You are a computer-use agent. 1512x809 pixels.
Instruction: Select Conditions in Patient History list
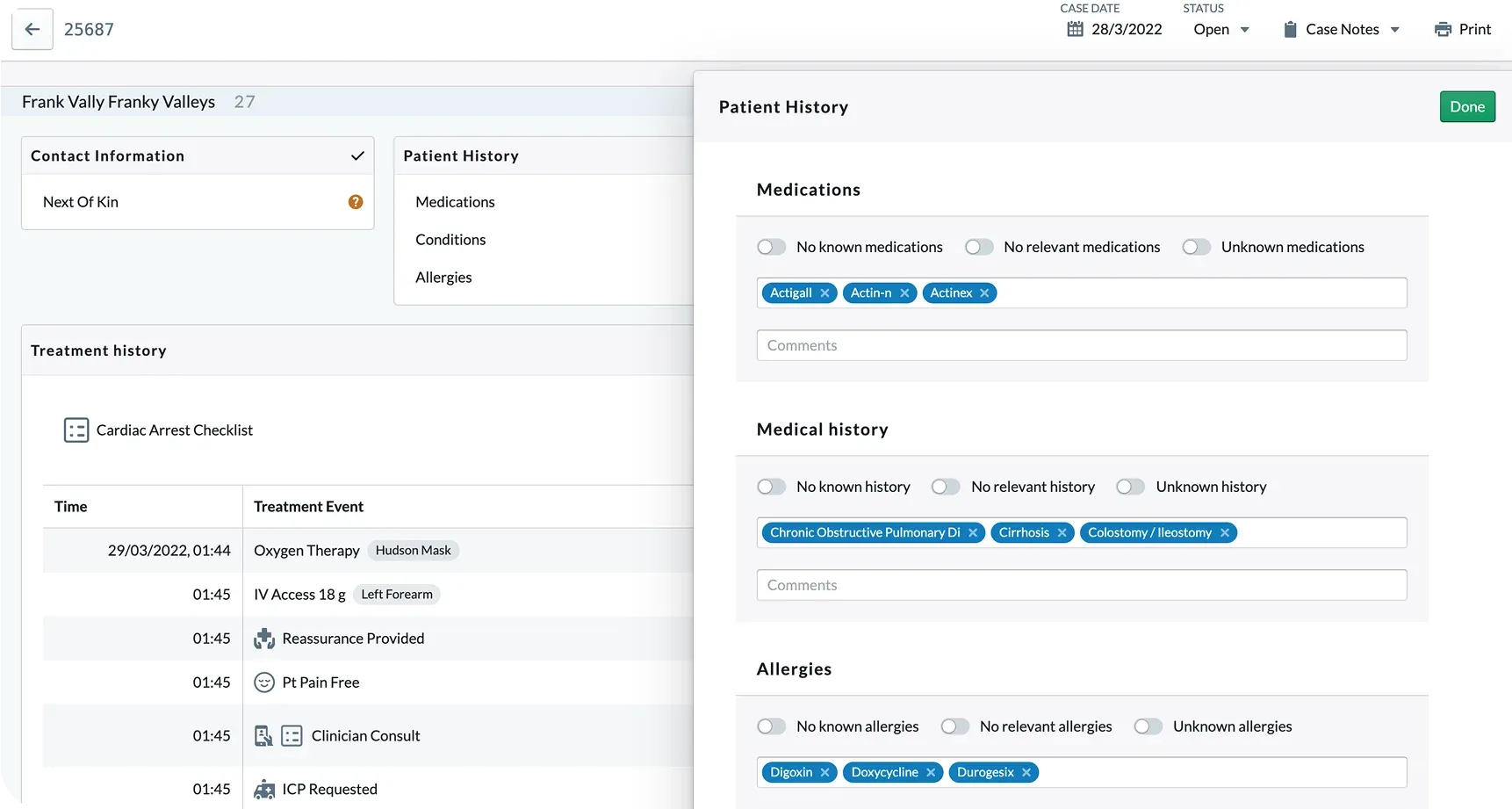point(450,240)
